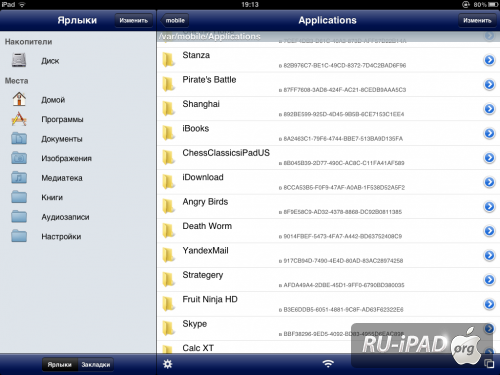The width and height of the screenshot is (500, 375).
Task: Show details arrow for Stanza
Action: pos(489,60)
